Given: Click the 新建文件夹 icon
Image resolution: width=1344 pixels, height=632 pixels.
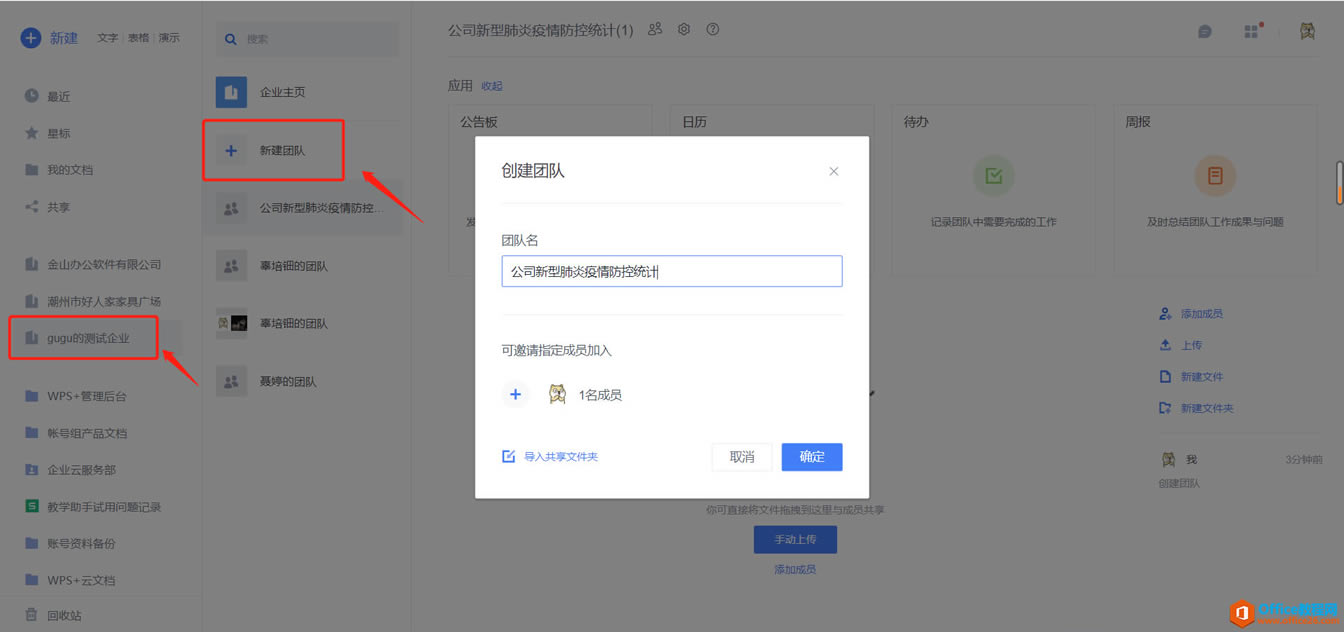Looking at the screenshot, I should (1165, 407).
